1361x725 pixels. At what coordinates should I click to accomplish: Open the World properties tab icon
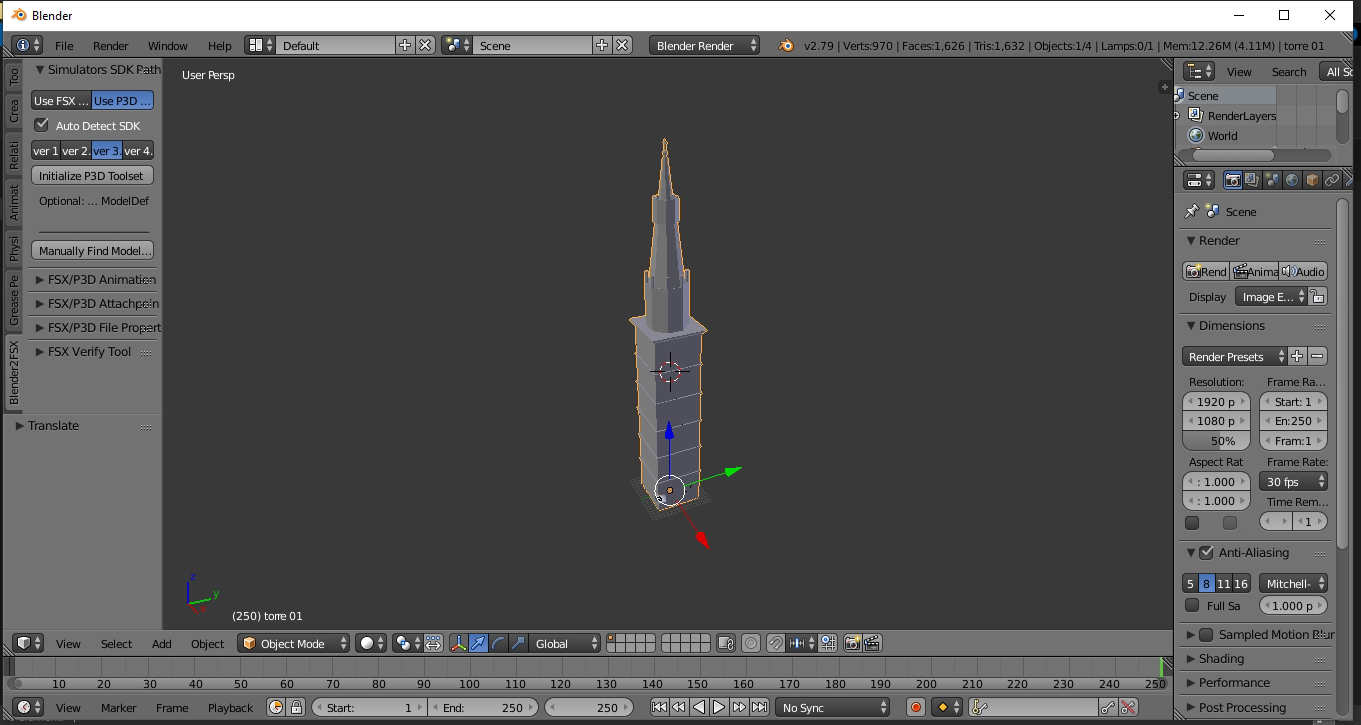pos(1292,180)
